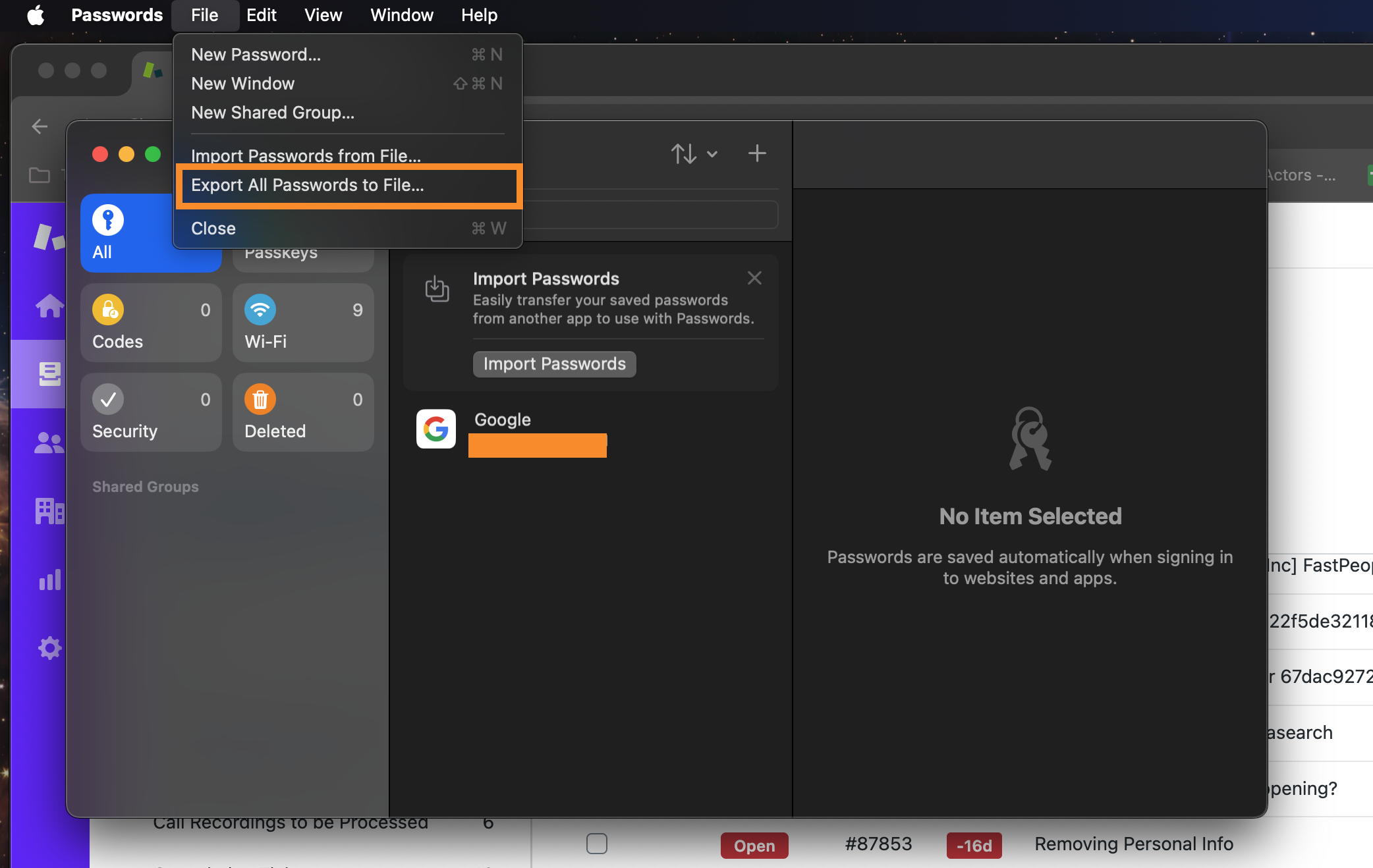Image resolution: width=1373 pixels, height=868 pixels.
Task: Dismiss the Import Passwords banner
Action: (x=754, y=277)
